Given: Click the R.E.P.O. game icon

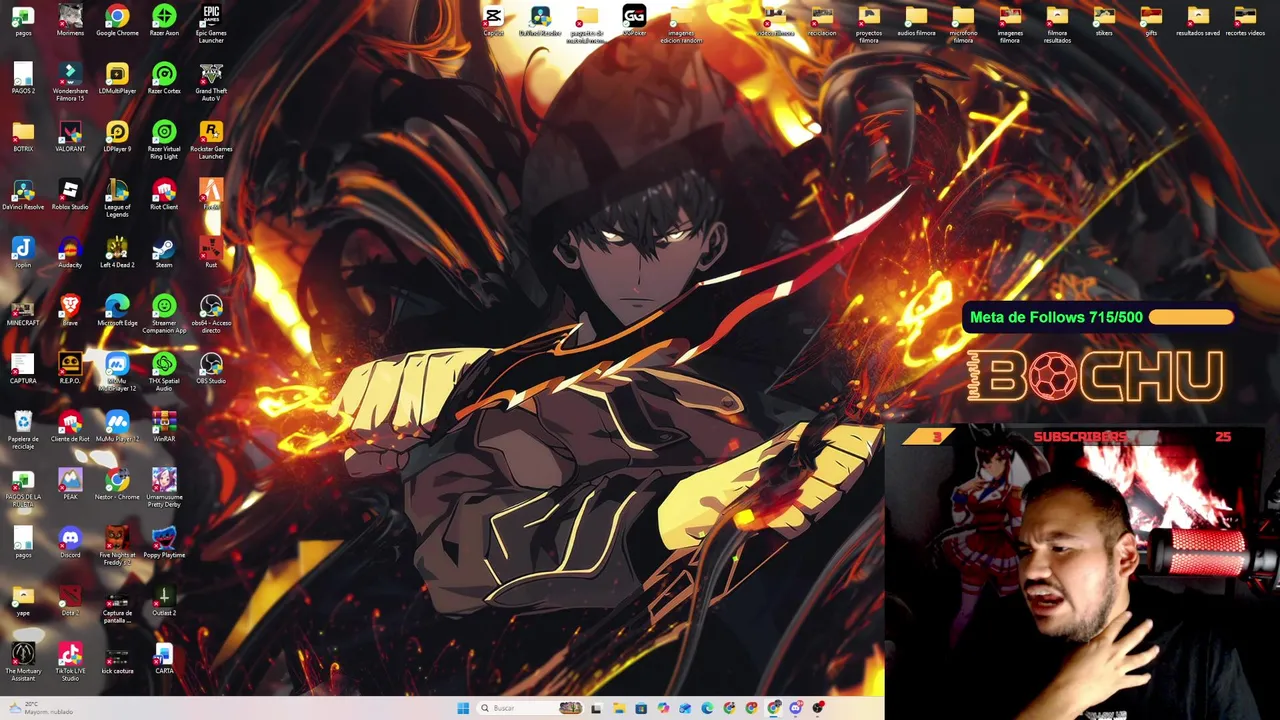Looking at the screenshot, I should point(70,368).
